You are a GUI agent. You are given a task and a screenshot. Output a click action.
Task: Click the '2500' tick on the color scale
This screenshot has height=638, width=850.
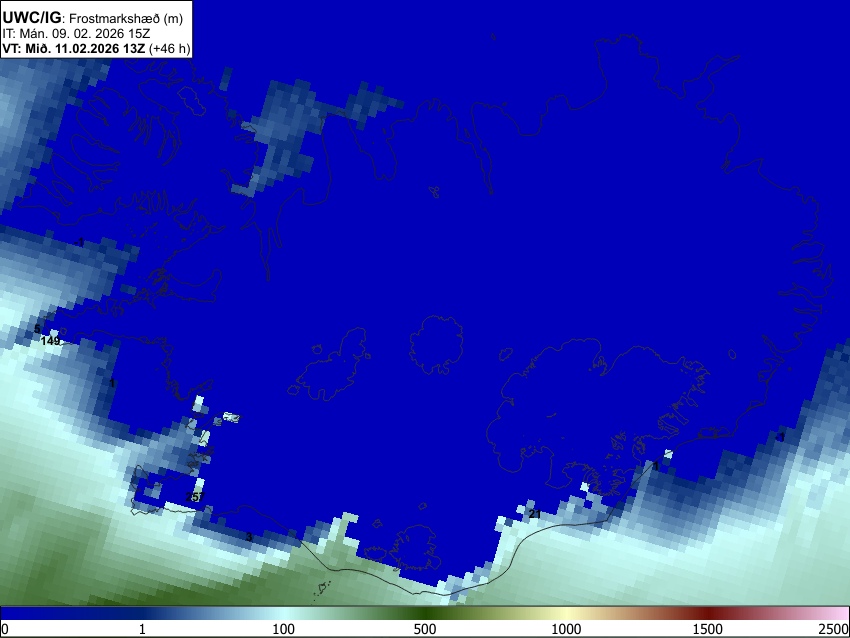pyautogui.click(x=834, y=629)
